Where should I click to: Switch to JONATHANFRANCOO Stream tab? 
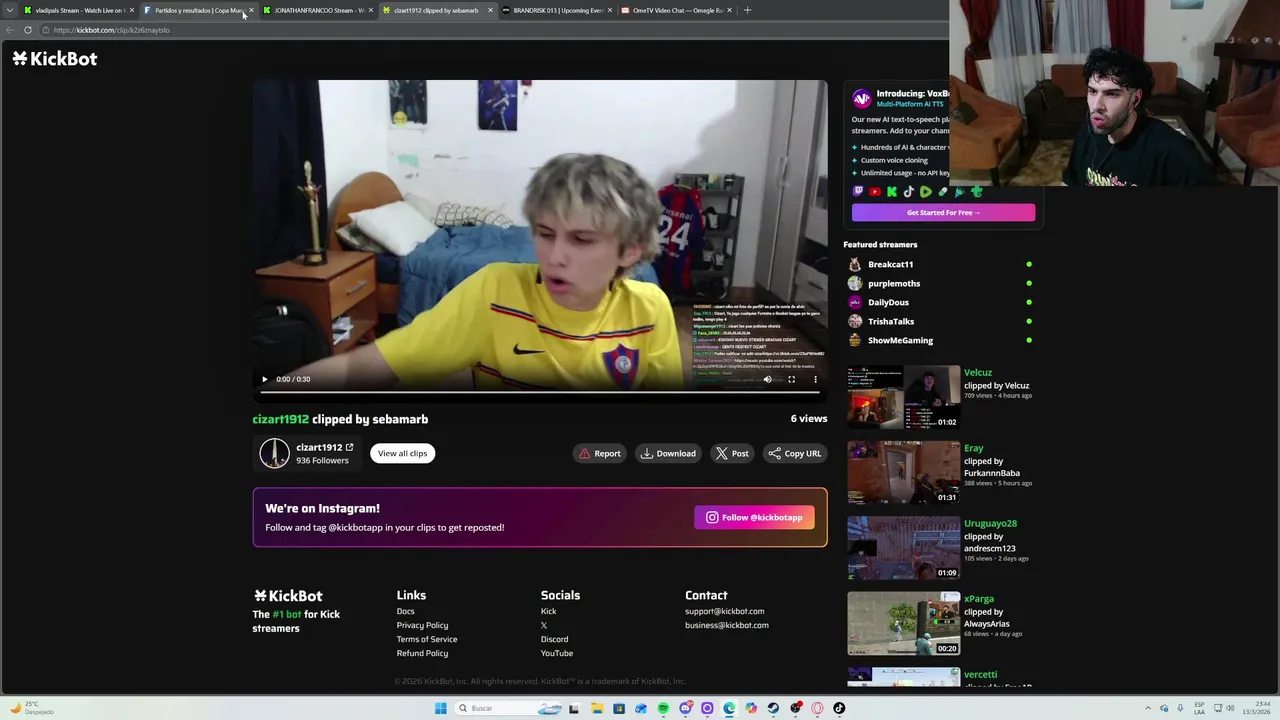317,10
